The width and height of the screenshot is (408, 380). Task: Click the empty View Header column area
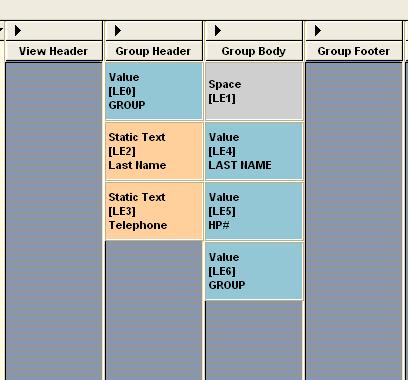pos(54,221)
